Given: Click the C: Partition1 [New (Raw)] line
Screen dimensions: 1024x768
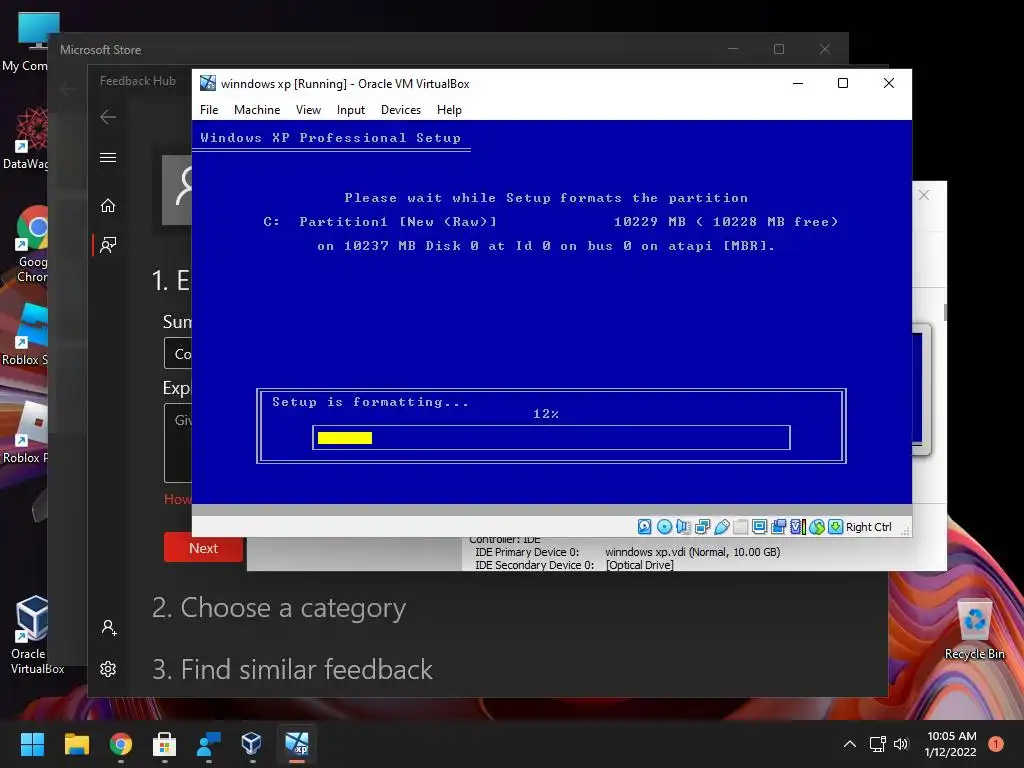Looking at the screenshot, I should [551, 222].
